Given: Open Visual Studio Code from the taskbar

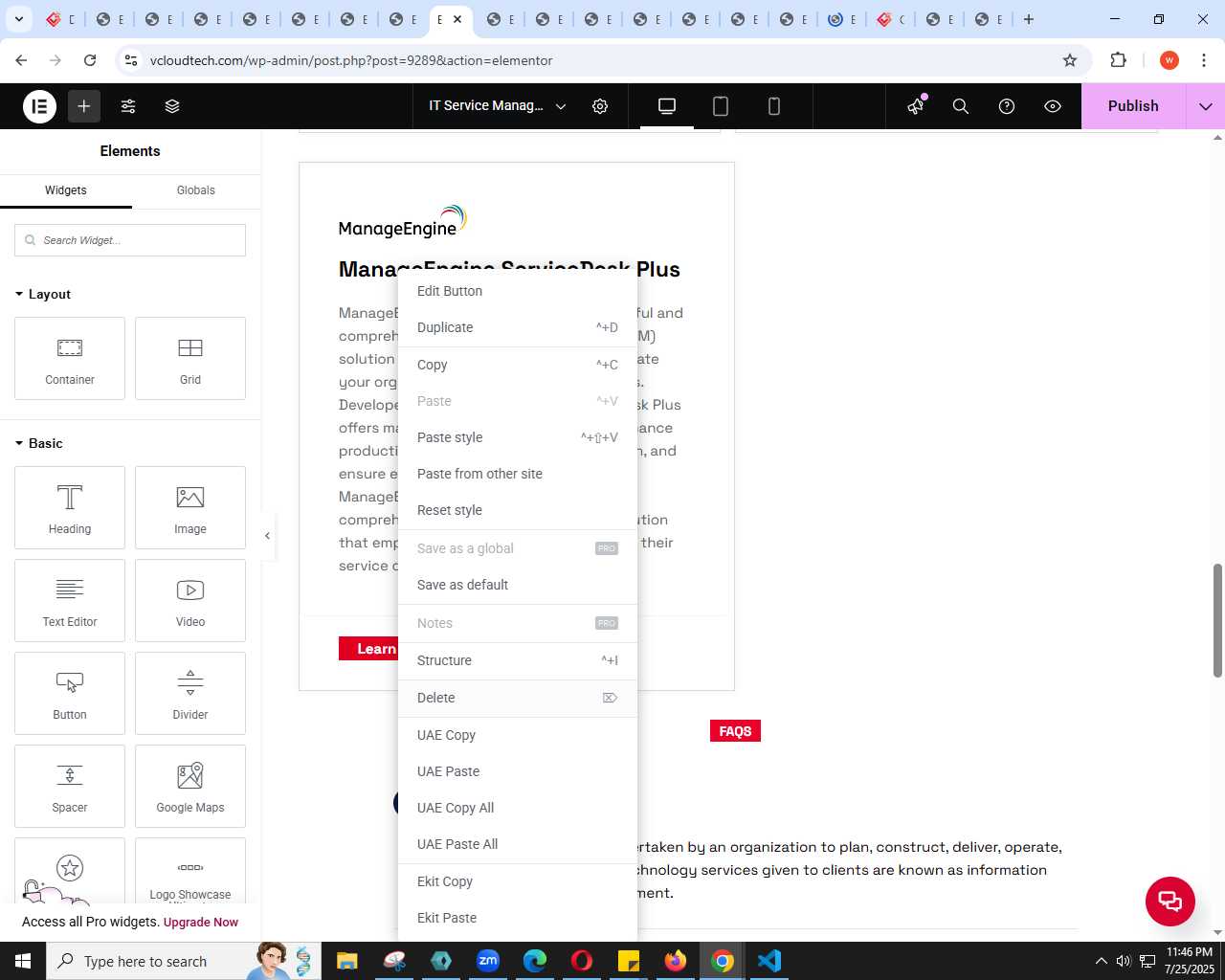Looking at the screenshot, I should click(769, 961).
